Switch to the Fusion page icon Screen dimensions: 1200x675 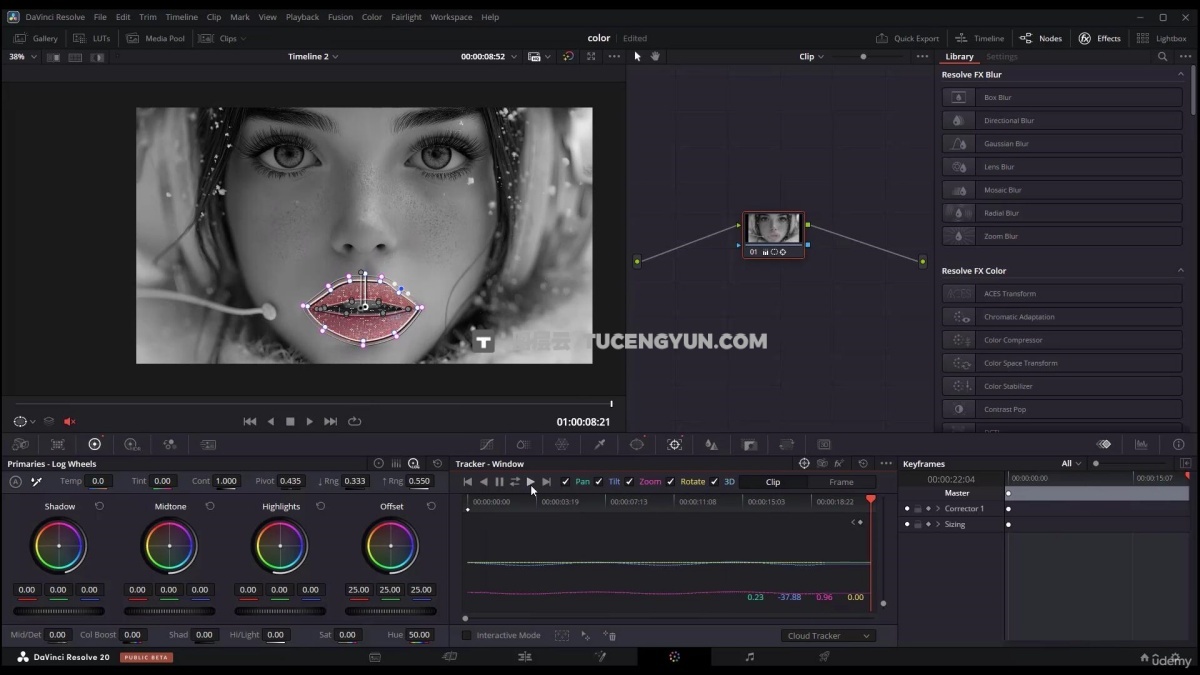600,657
